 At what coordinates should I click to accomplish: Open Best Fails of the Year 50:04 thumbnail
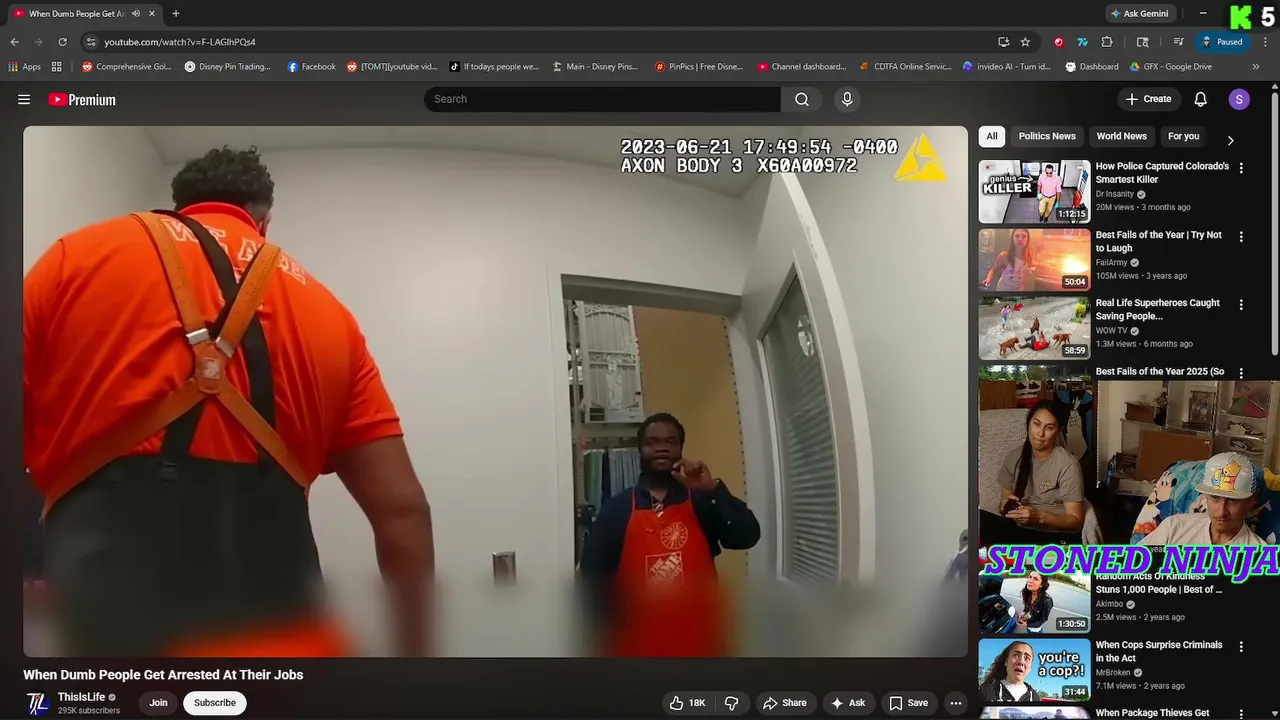[1034, 259]
